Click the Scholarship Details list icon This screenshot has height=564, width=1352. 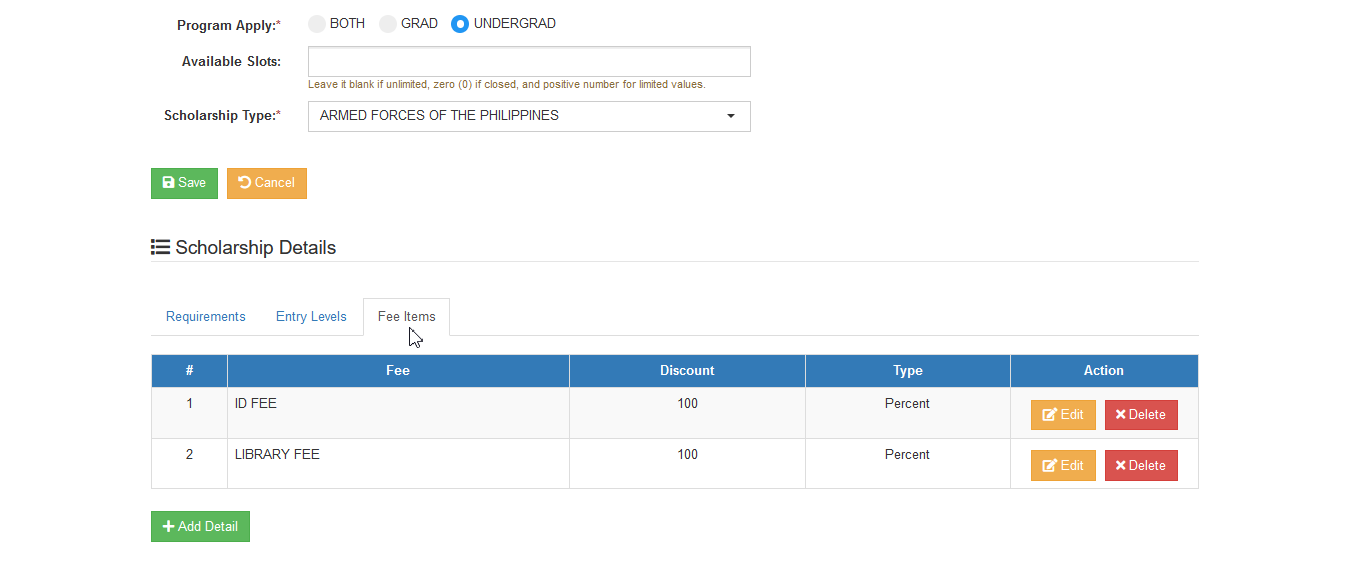pos(160,247)
